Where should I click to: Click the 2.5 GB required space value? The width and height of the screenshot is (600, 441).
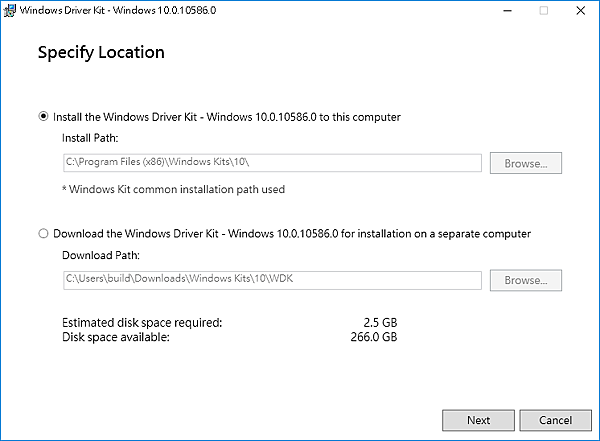(x=379, y=323)
